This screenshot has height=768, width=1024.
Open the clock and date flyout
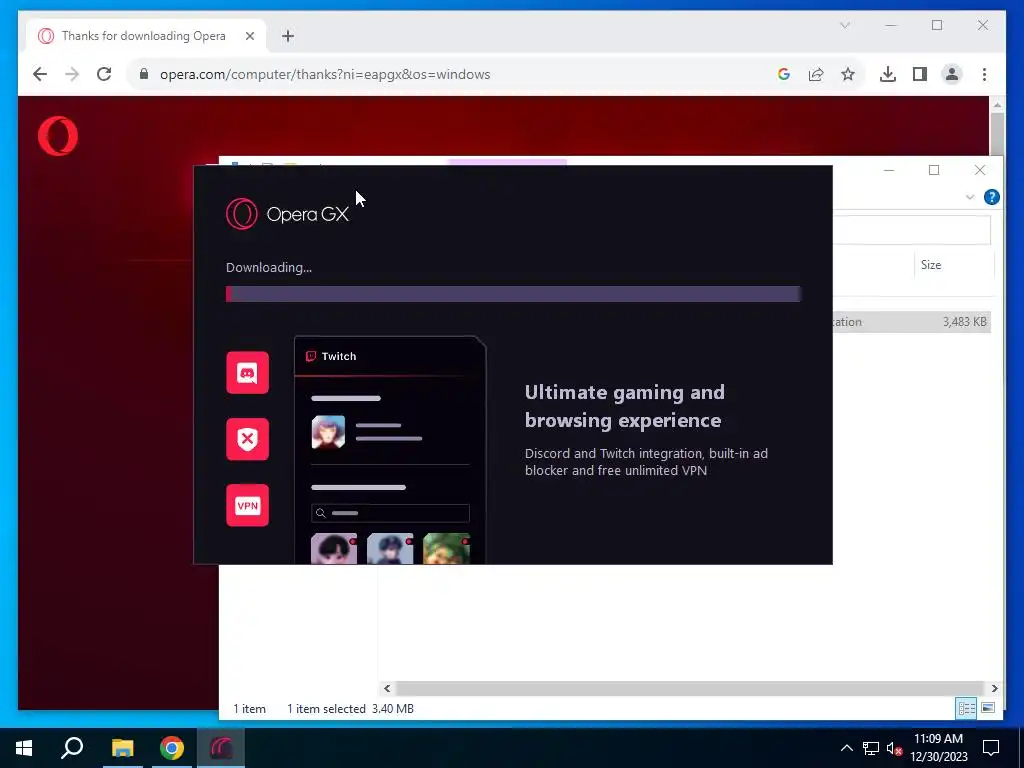938,748
